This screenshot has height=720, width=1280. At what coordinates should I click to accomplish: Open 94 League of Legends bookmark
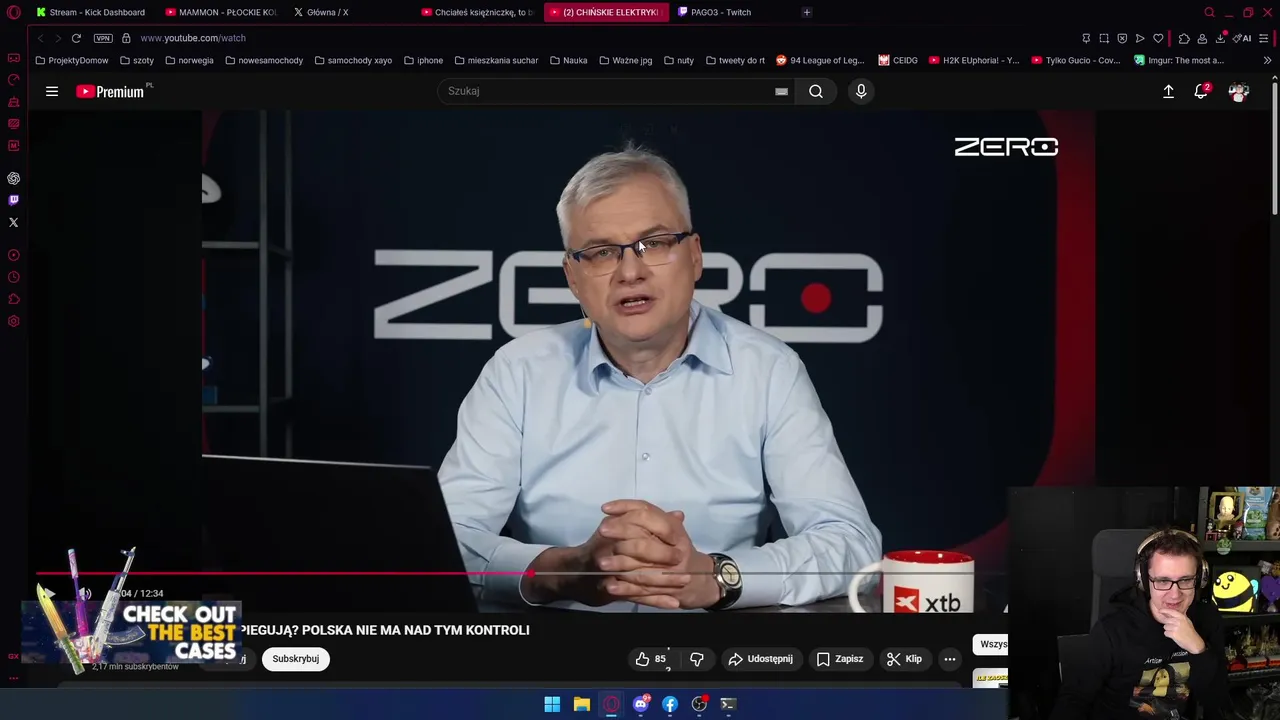point(820,60)
